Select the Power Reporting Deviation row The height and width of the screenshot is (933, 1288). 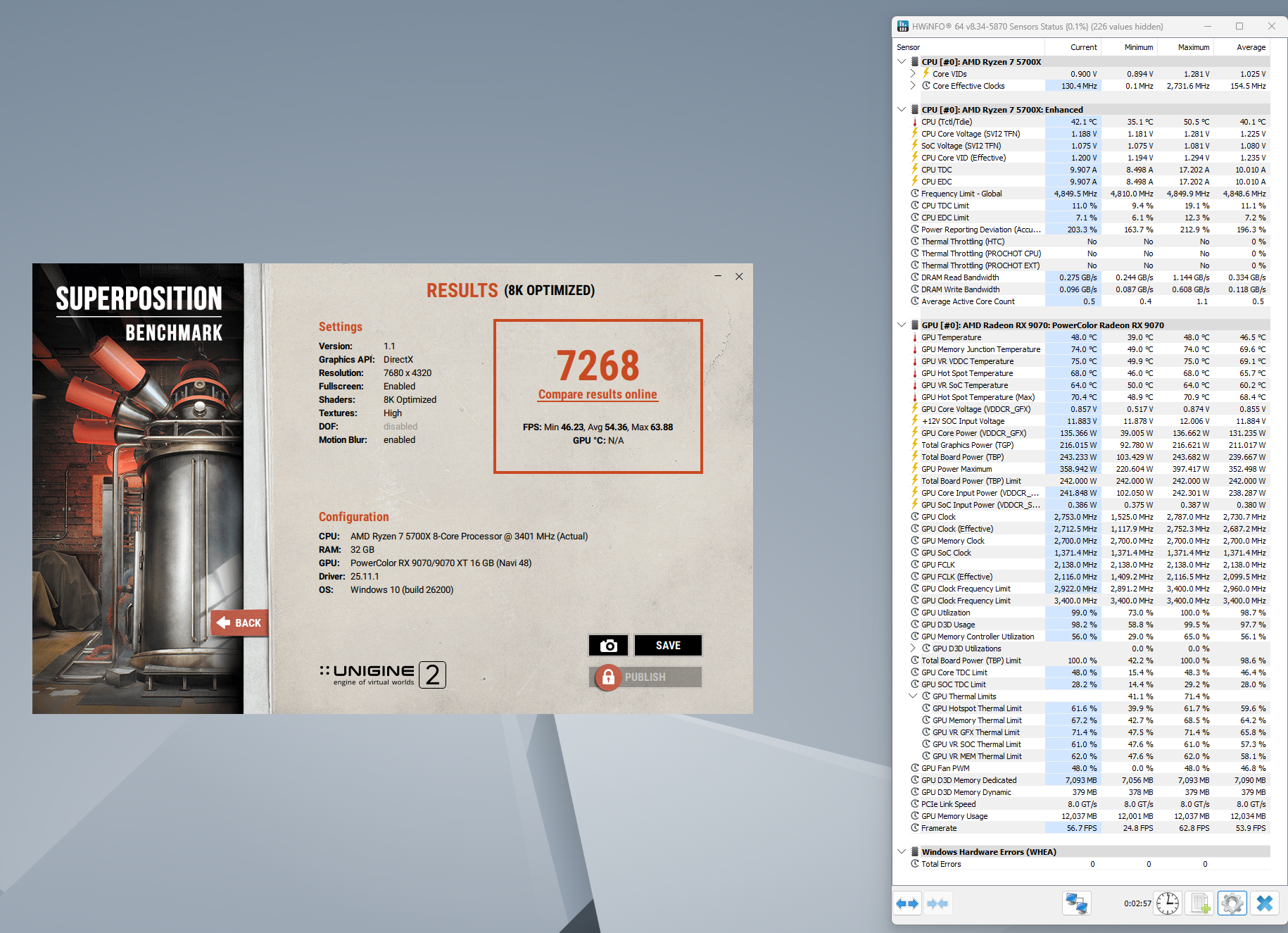point(1089,230)
